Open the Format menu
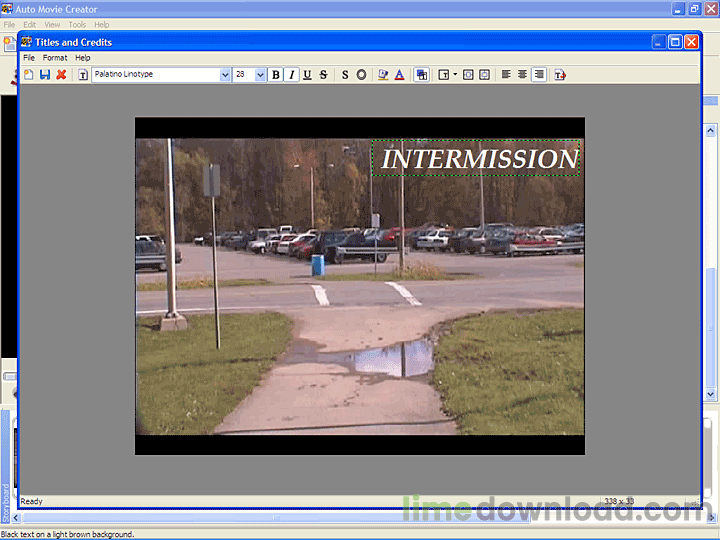Viewport: 720px width, 540px height. pos(55,58)
